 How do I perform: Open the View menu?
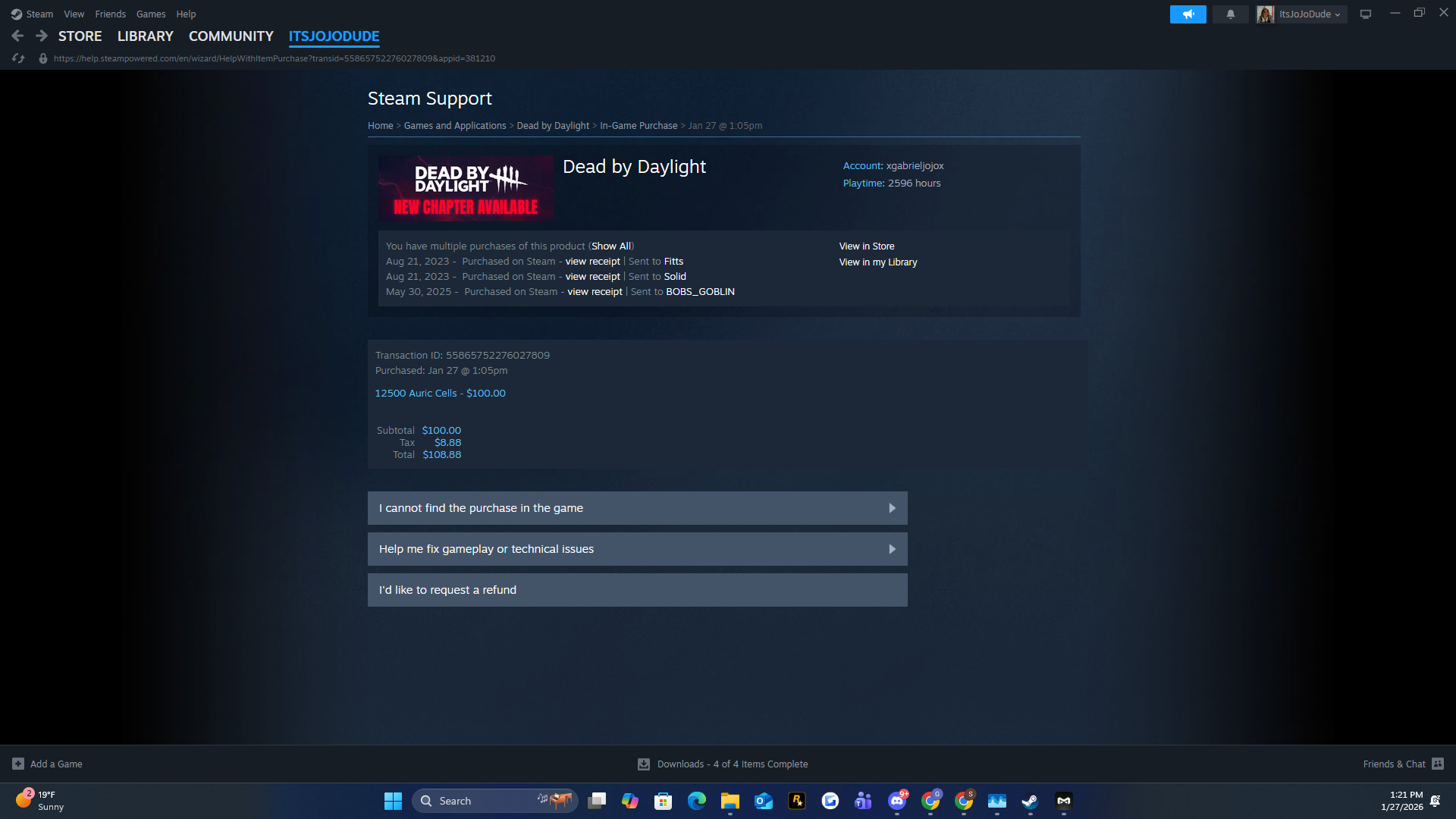tap(74, 14)
